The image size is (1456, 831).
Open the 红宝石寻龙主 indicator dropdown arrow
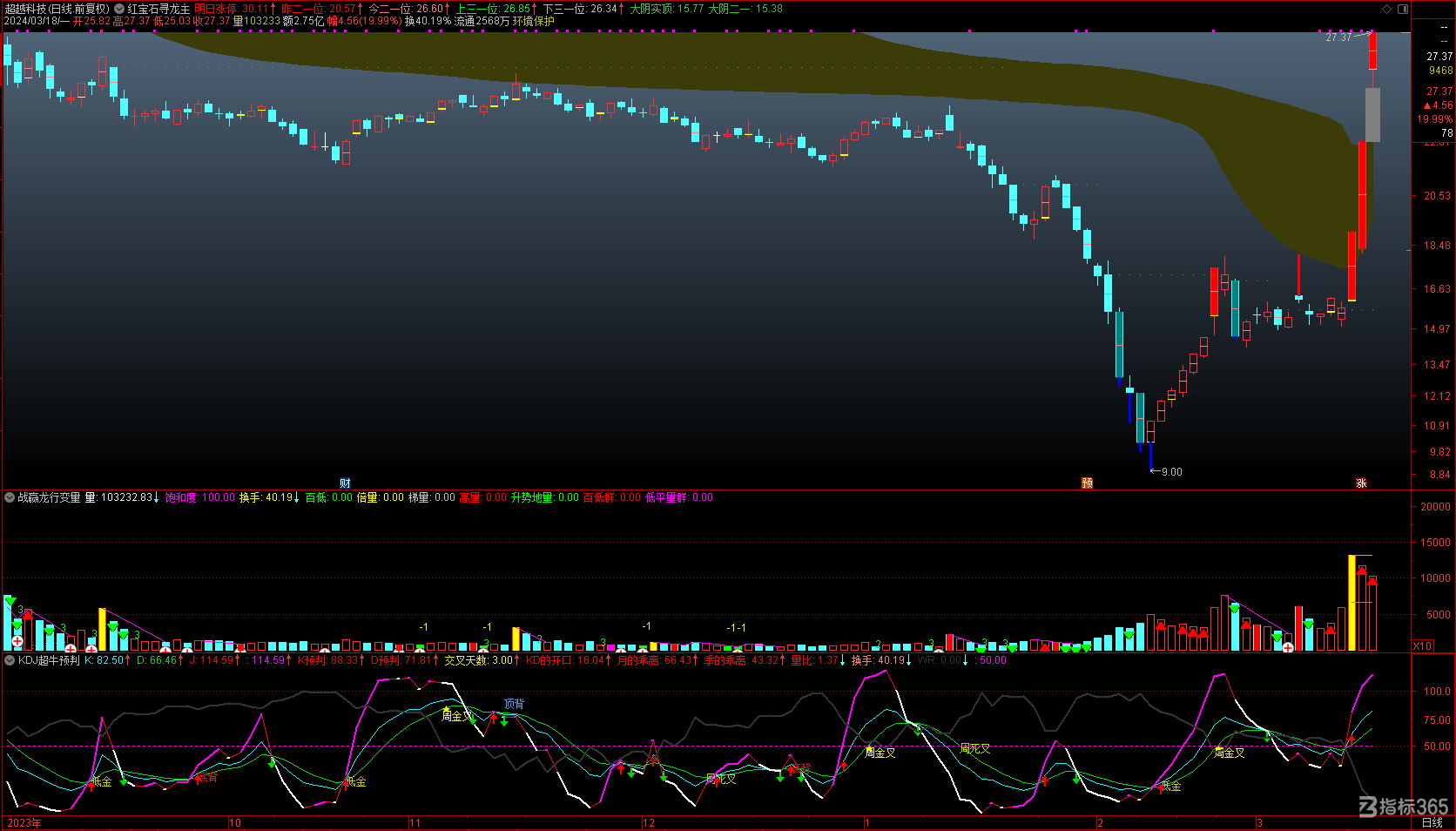(x=119, y=9)
